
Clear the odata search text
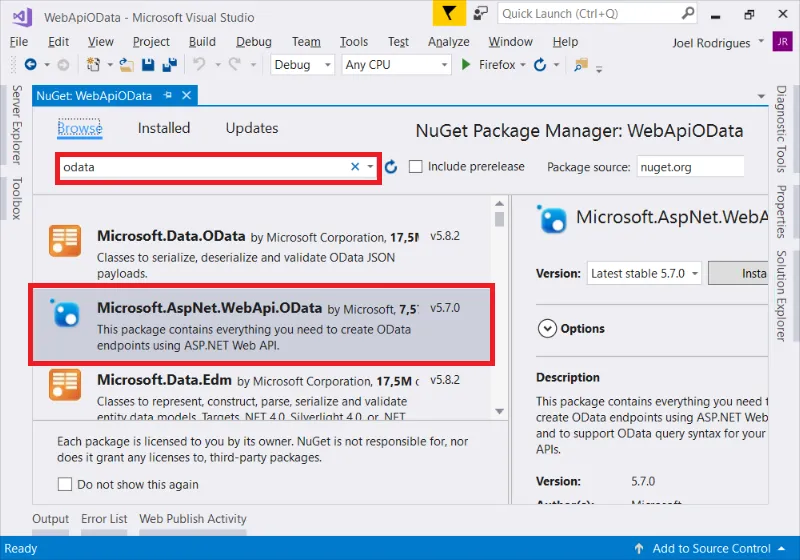355,166
